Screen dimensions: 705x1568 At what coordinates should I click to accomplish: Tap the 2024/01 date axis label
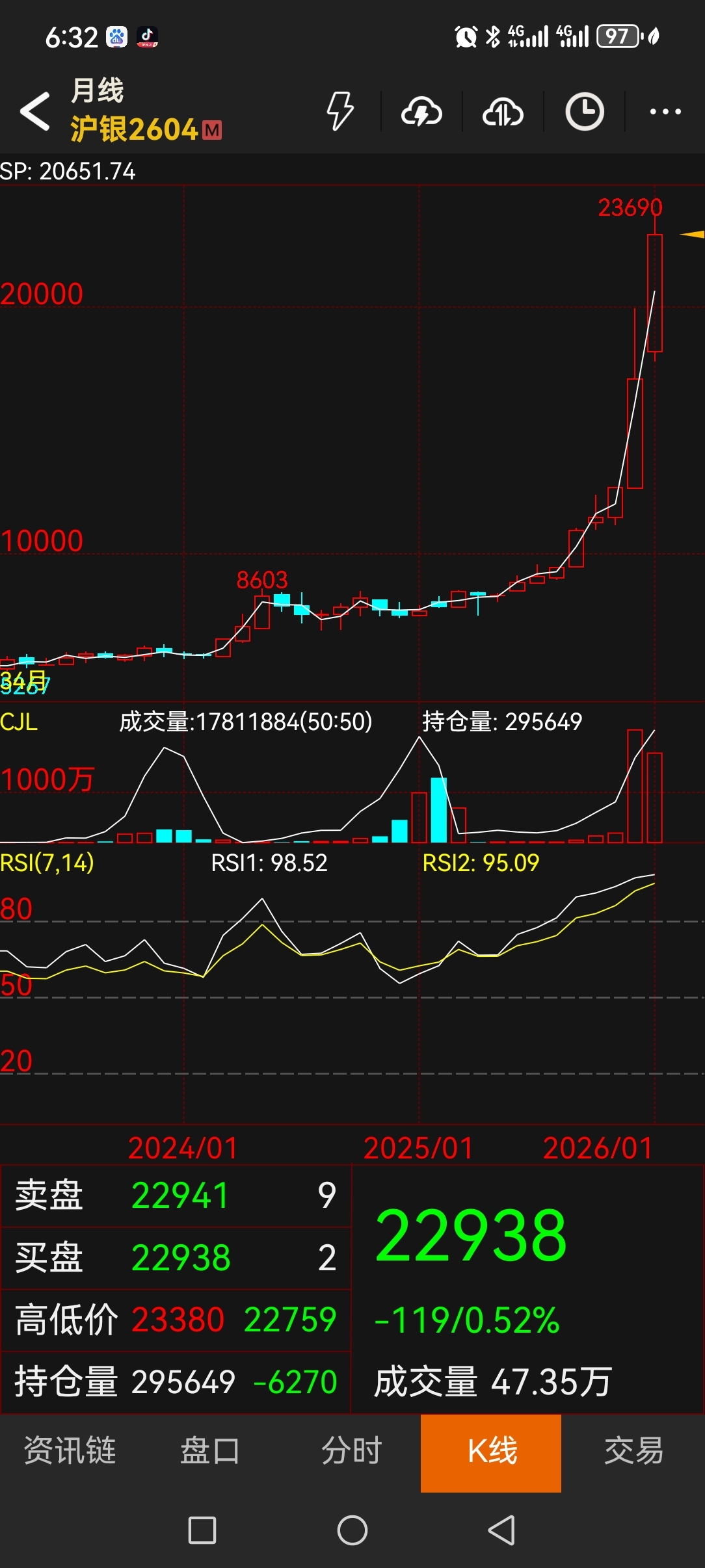183,1148
